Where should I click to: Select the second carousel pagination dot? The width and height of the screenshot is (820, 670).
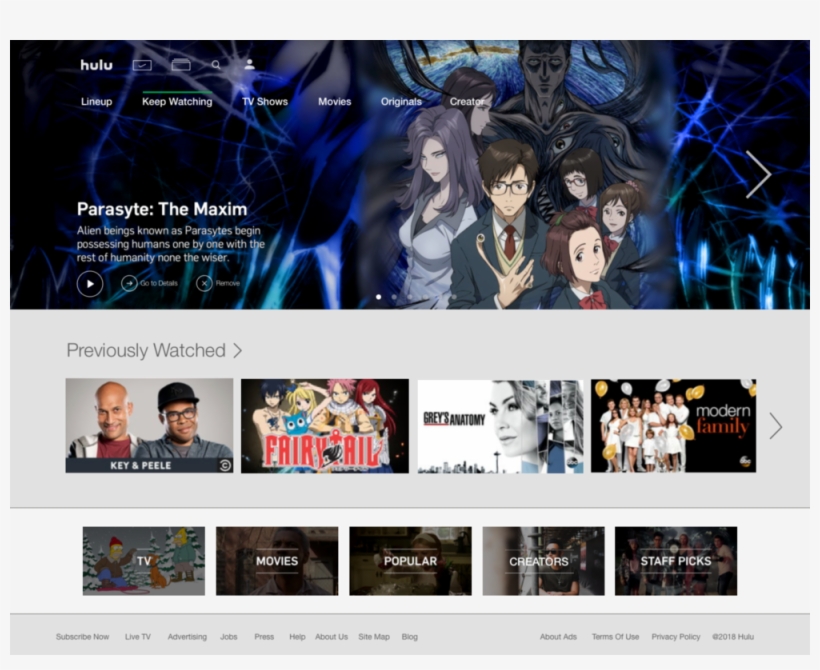tap(394, 296)
